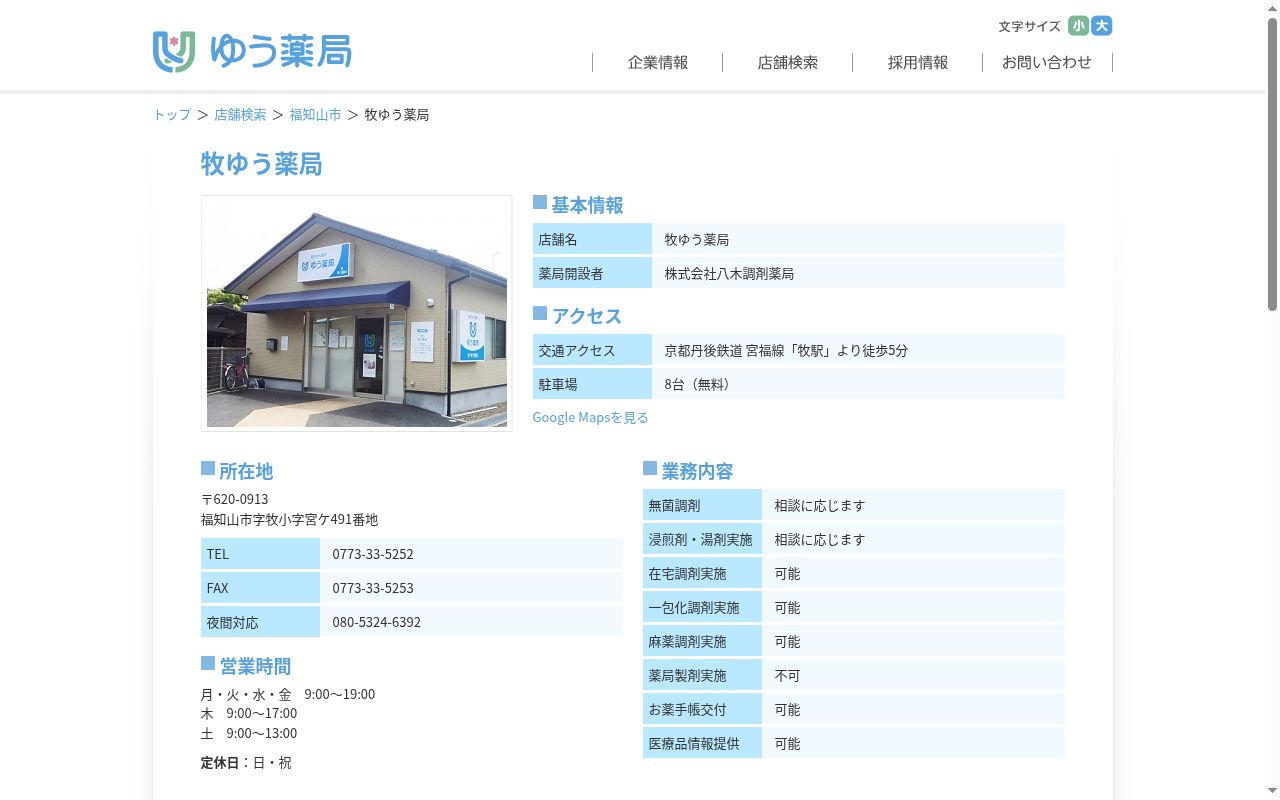Click the 麻薬調剤実施 row label
The height and width of the screenshot is (800, 1280).
click(x=702, y=642)
